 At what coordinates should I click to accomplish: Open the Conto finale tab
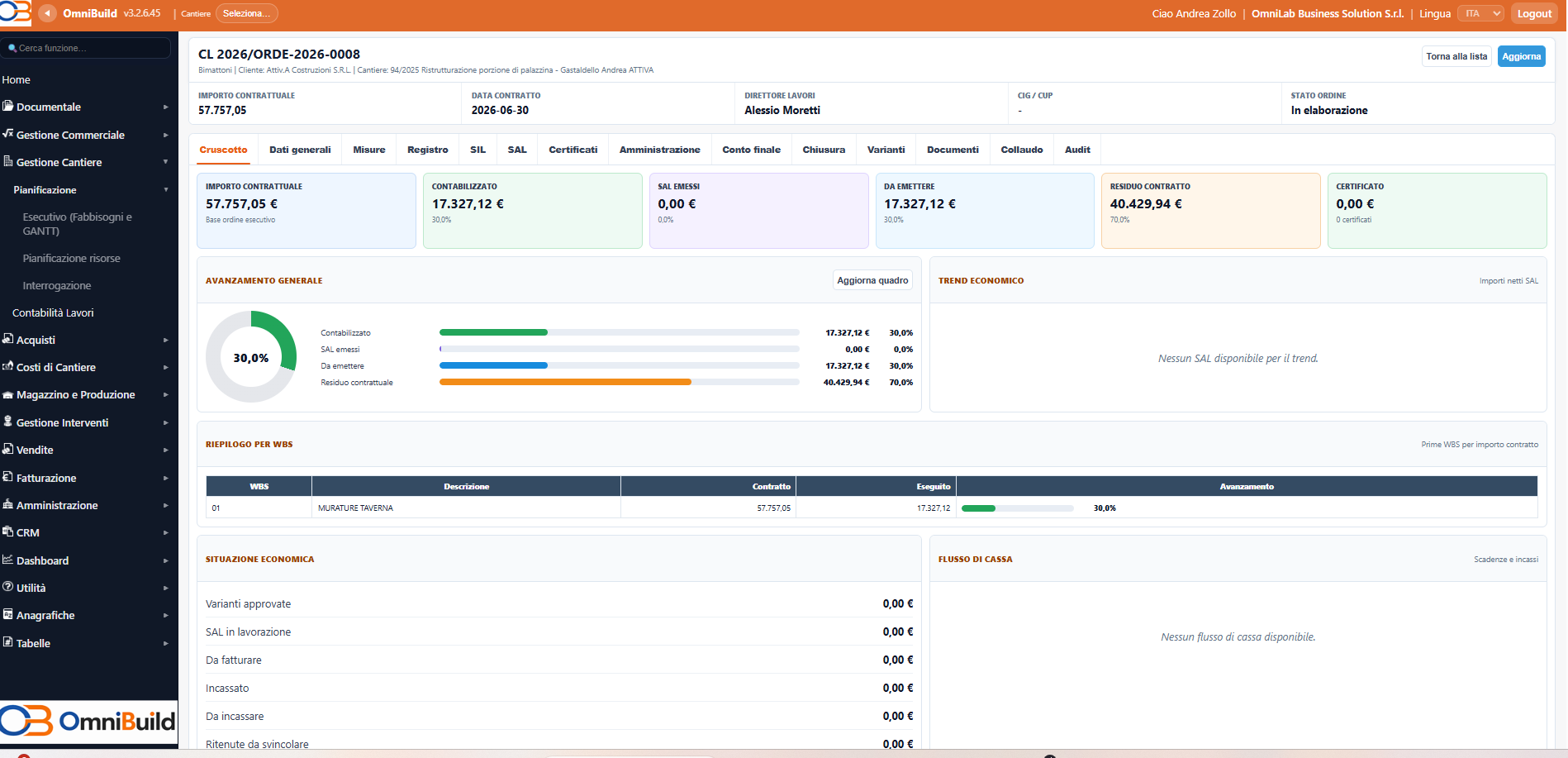[x=751, y=150]
